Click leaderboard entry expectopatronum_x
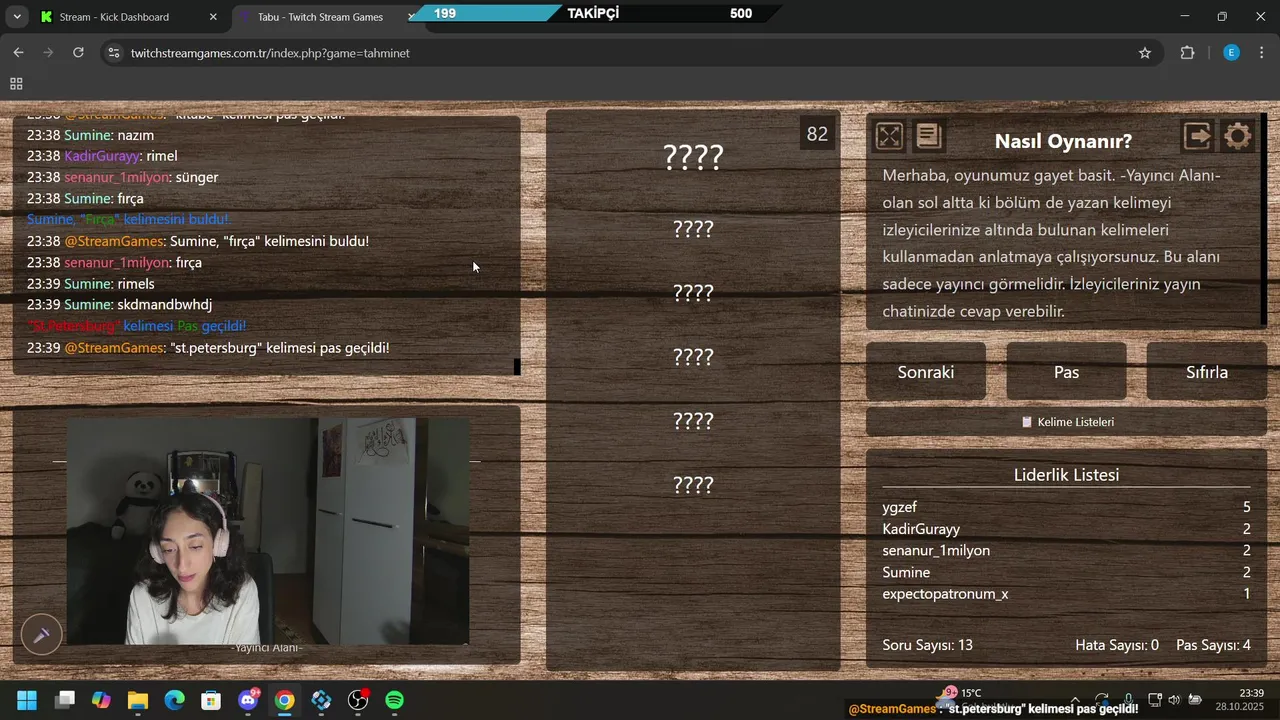This screenshot has height=720, width=1280. [945, 594]
